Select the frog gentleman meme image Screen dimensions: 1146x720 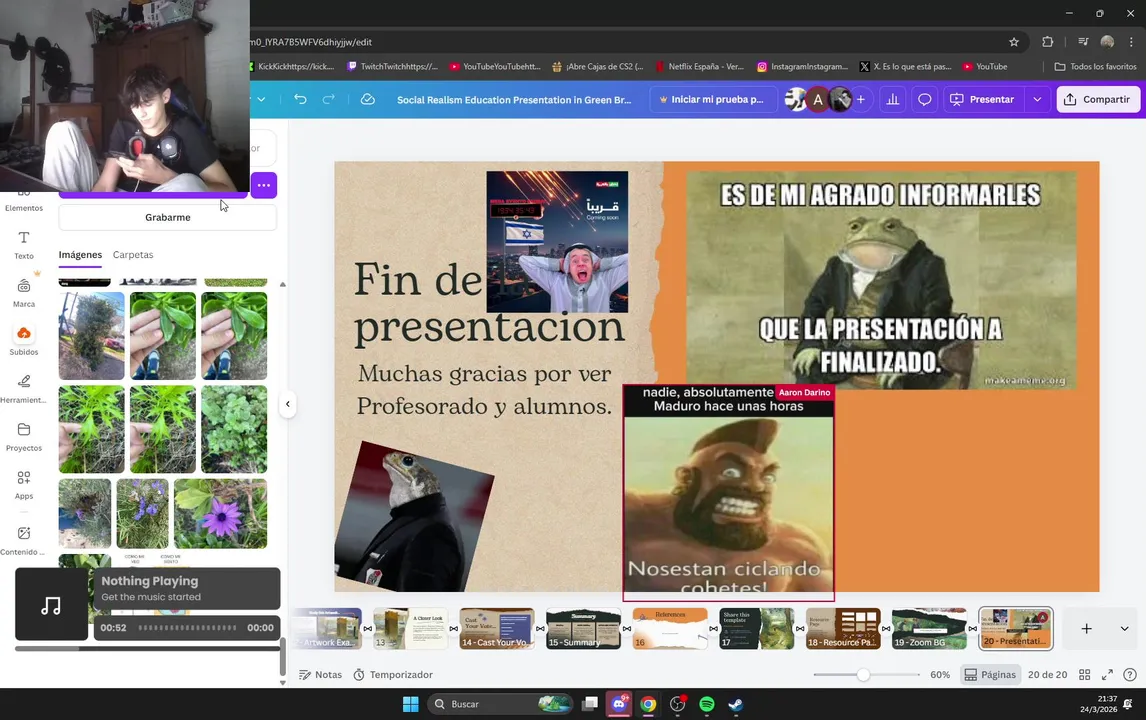coord(881,279)
